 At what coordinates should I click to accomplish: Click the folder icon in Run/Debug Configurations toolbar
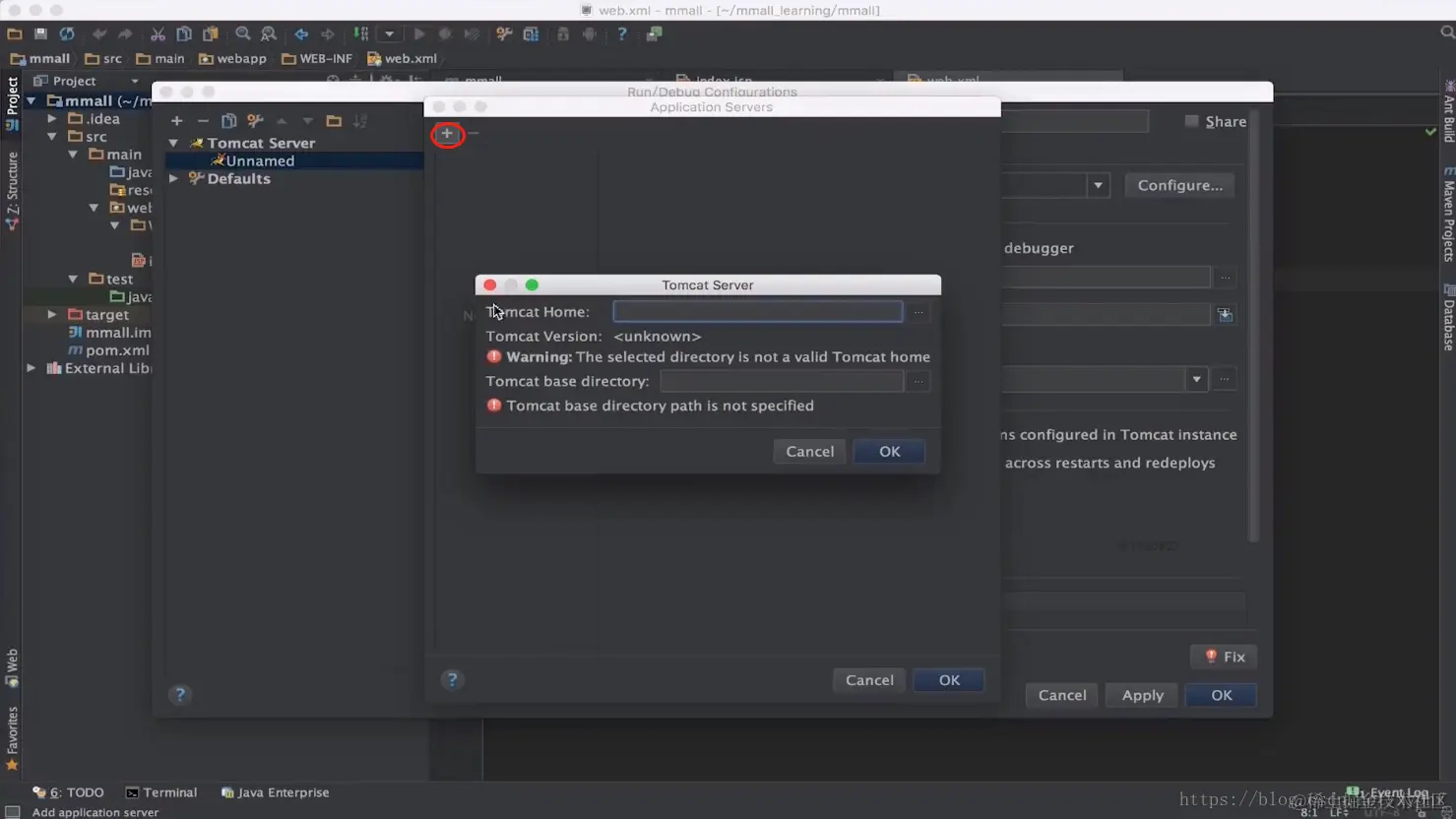tap(334, 121)
